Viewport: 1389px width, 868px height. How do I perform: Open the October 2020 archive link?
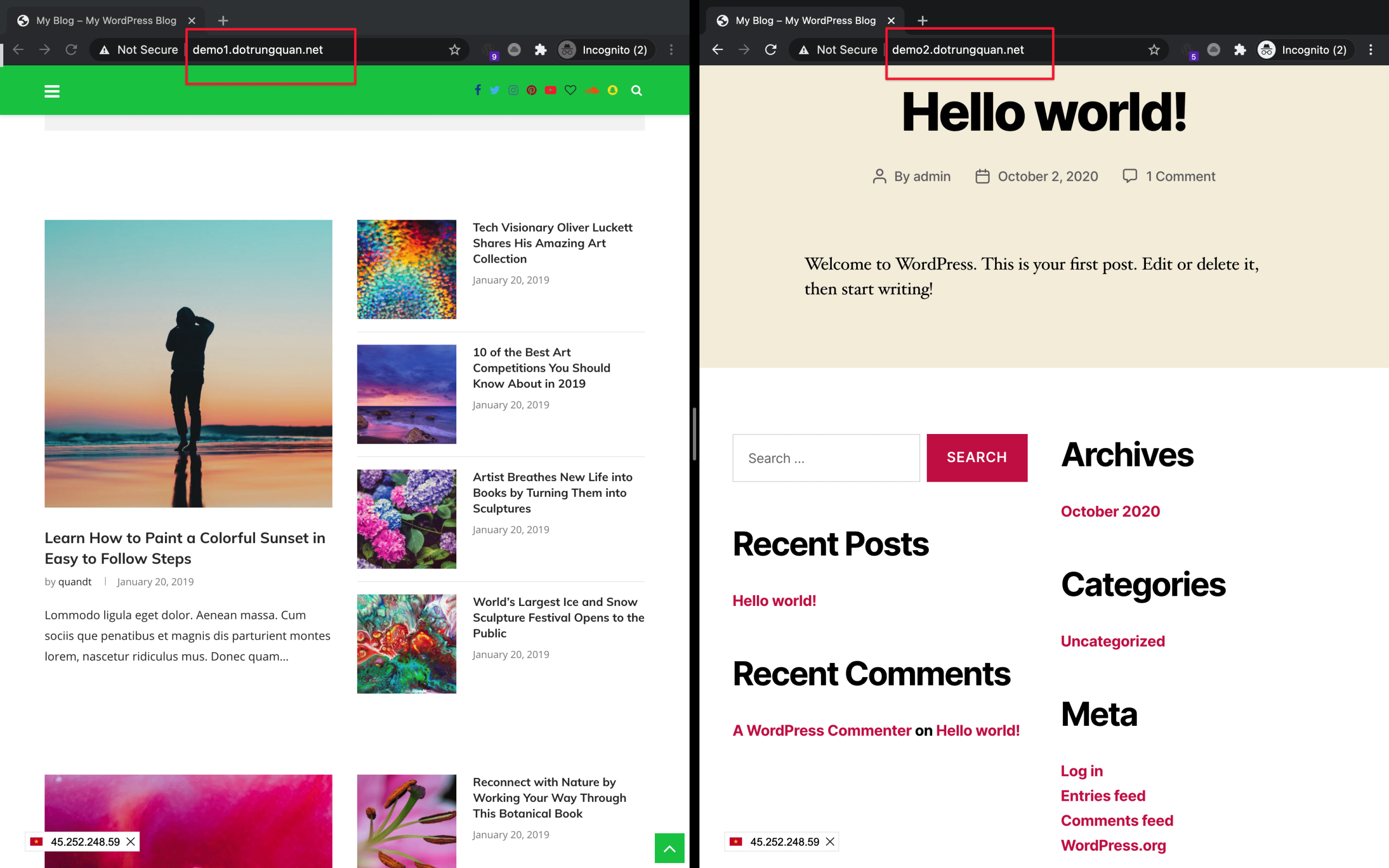click(1110, 511)
